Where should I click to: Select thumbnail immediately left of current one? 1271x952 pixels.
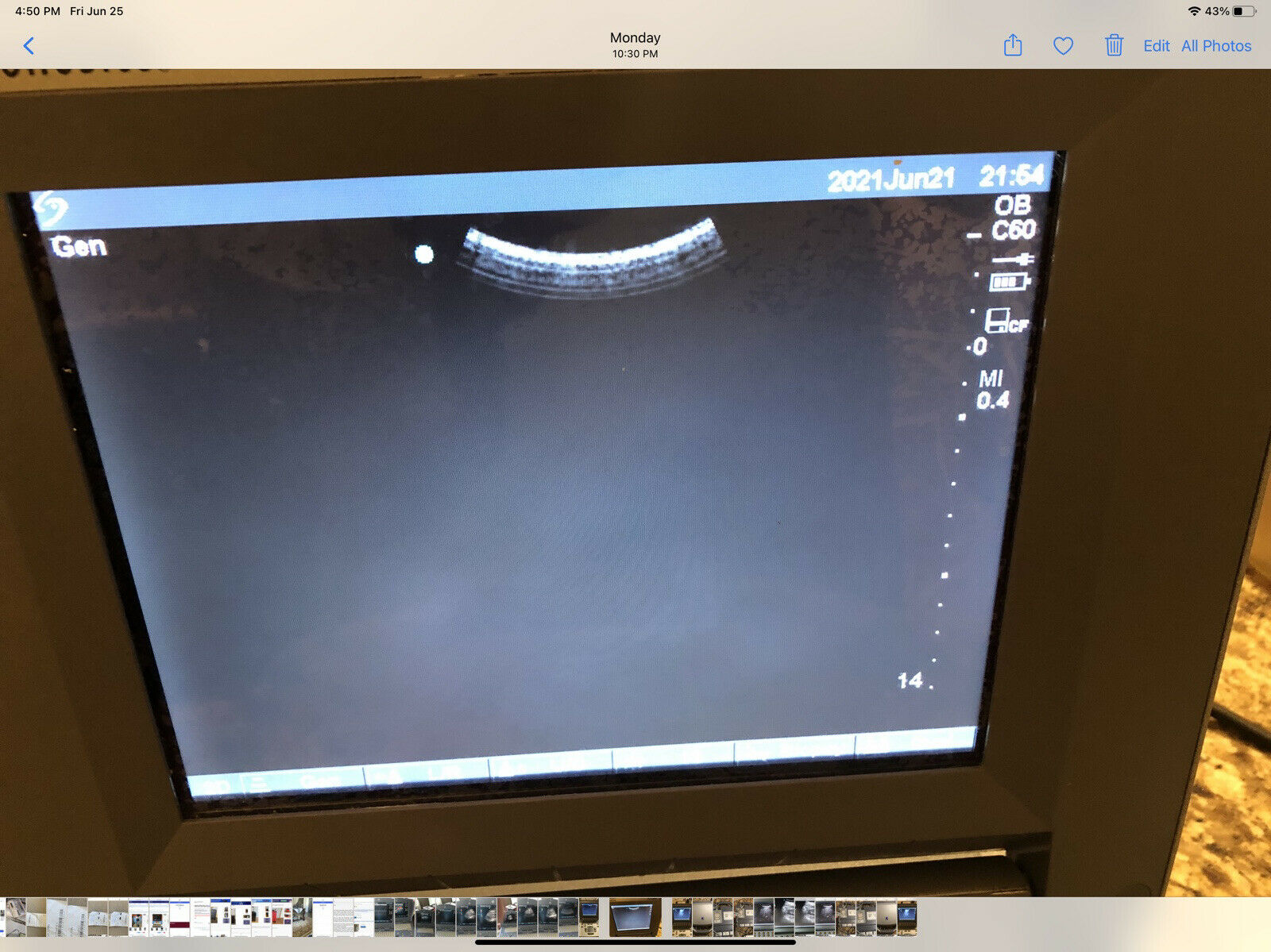coord(589,918)
